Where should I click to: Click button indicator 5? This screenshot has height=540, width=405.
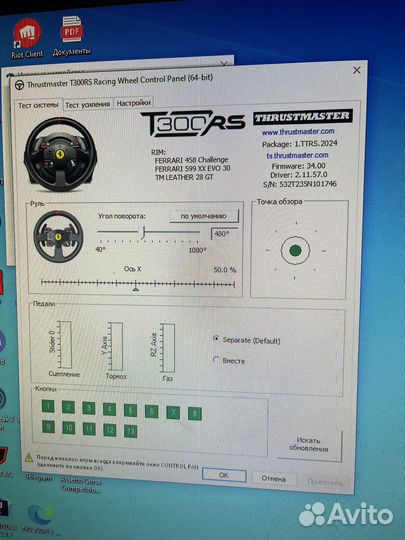[x=130, y=411]
